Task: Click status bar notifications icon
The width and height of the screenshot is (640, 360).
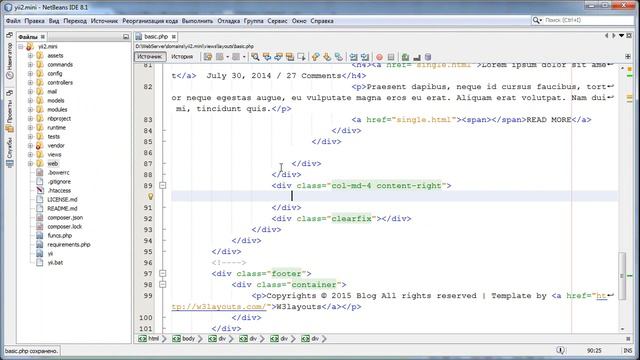Action: click(561, 350)
